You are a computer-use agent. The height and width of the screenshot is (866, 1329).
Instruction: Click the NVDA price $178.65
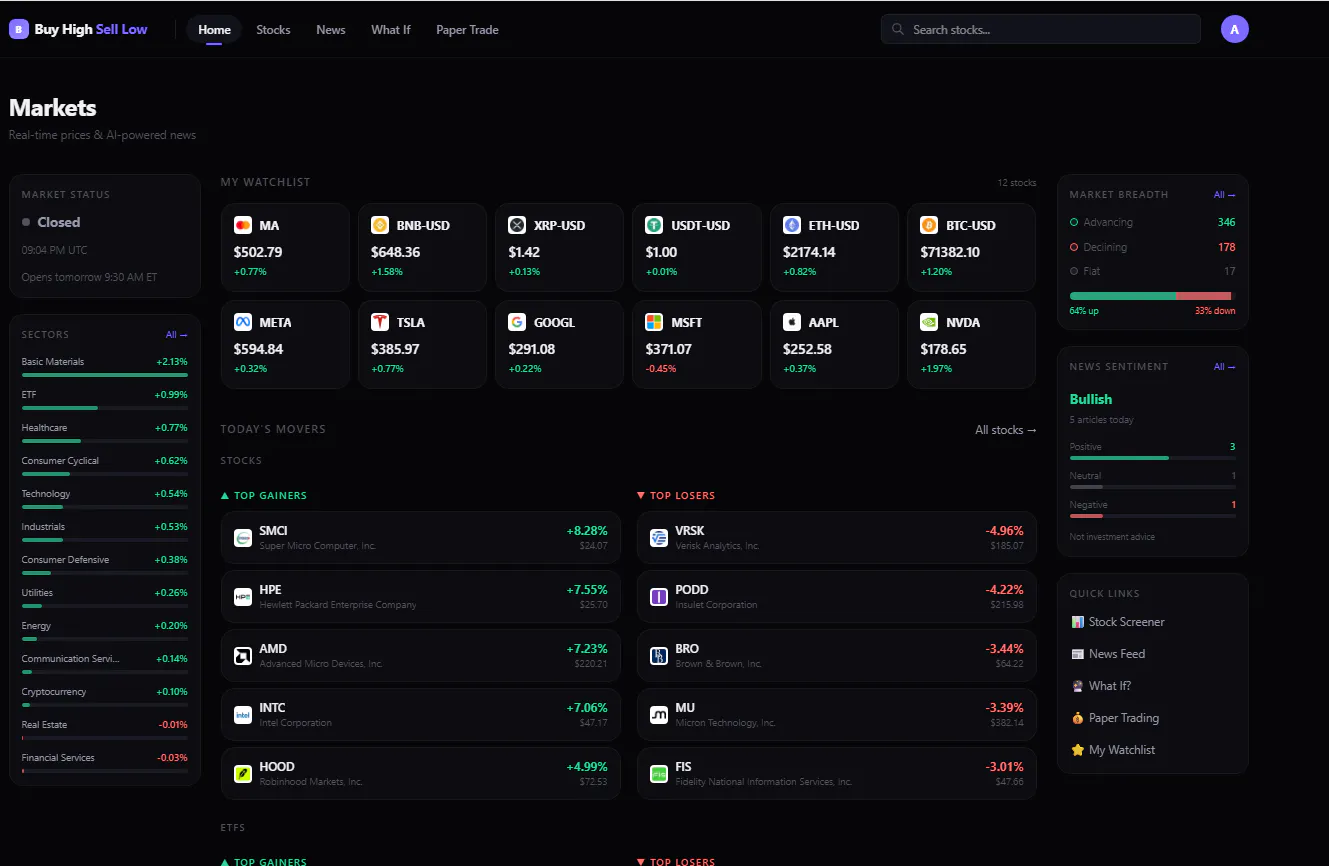coord(944,349)
